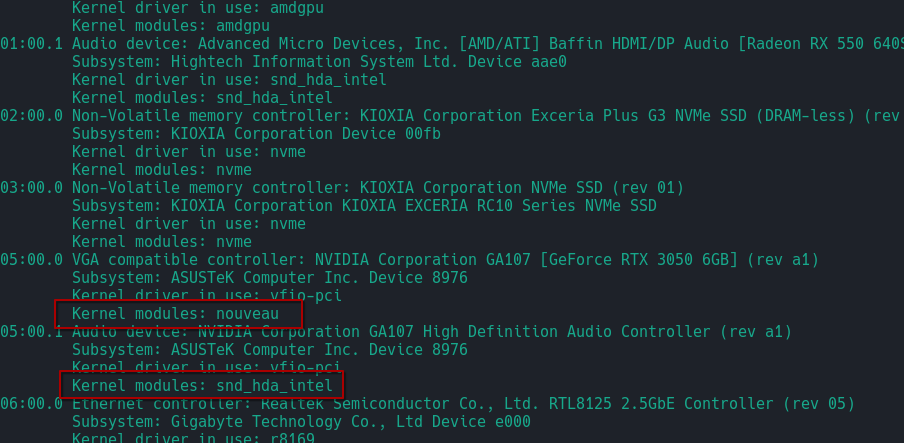Click 'Subsystem: KIOXIA Corporation Device 00fb' line

click(256, 134)
